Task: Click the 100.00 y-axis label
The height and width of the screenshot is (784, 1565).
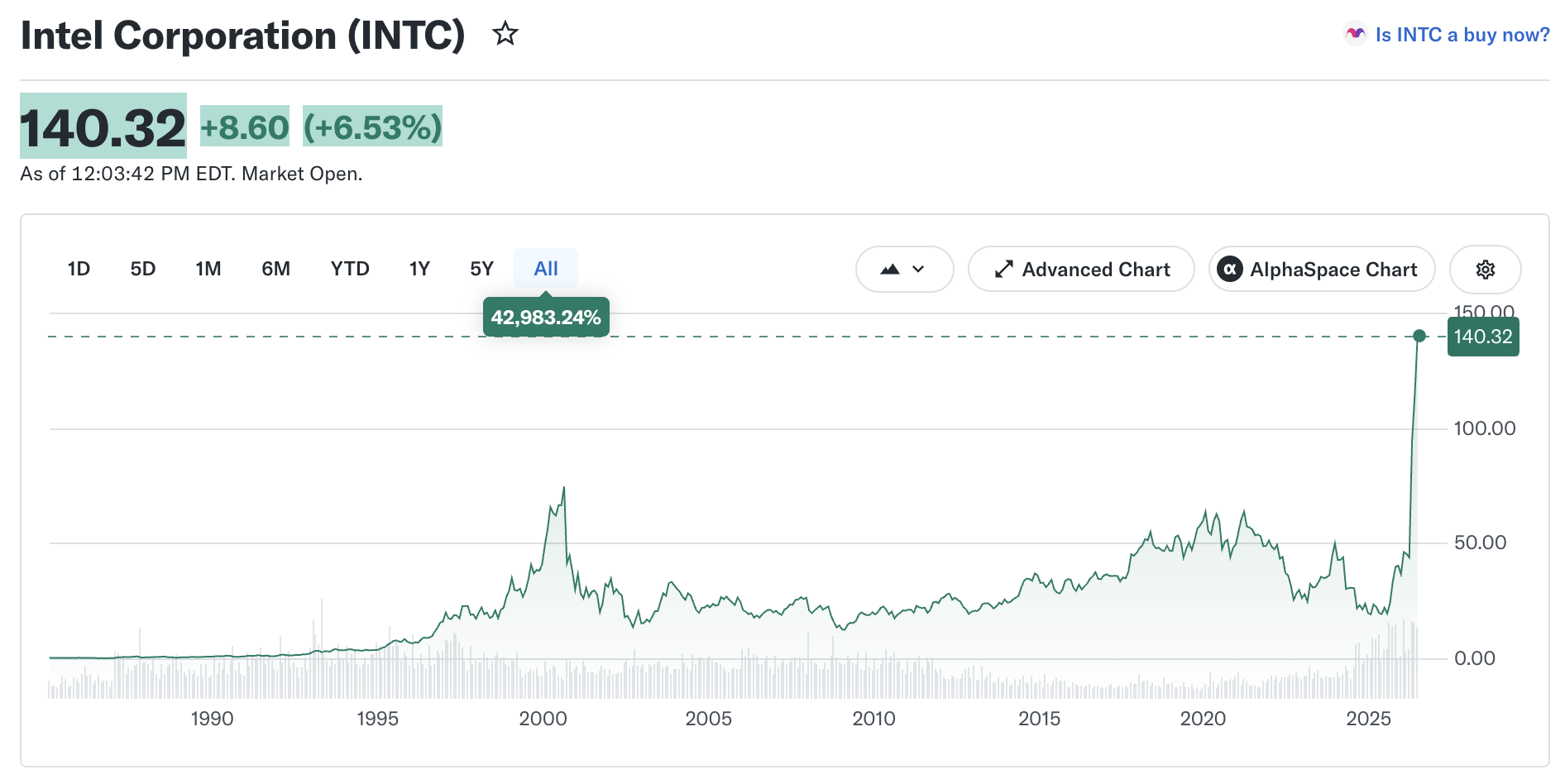Action: coord(1485,428)
